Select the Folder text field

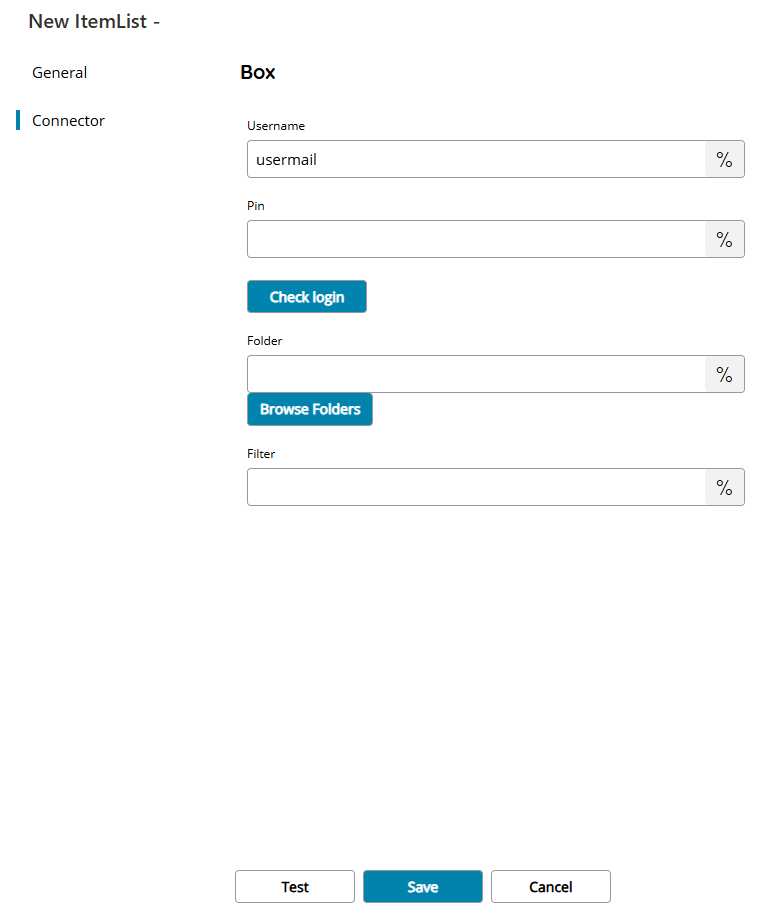pos(476,374)
